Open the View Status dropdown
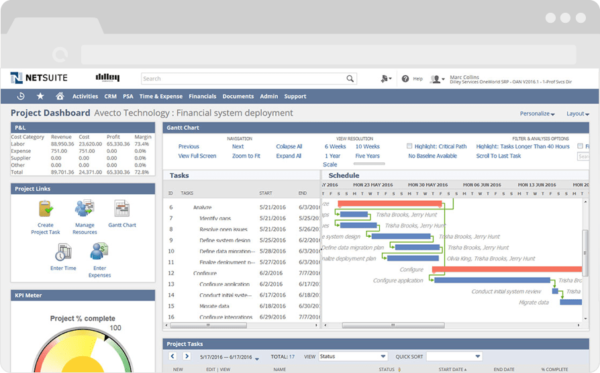This screenshot has height=373, width=600. point(352,357)
